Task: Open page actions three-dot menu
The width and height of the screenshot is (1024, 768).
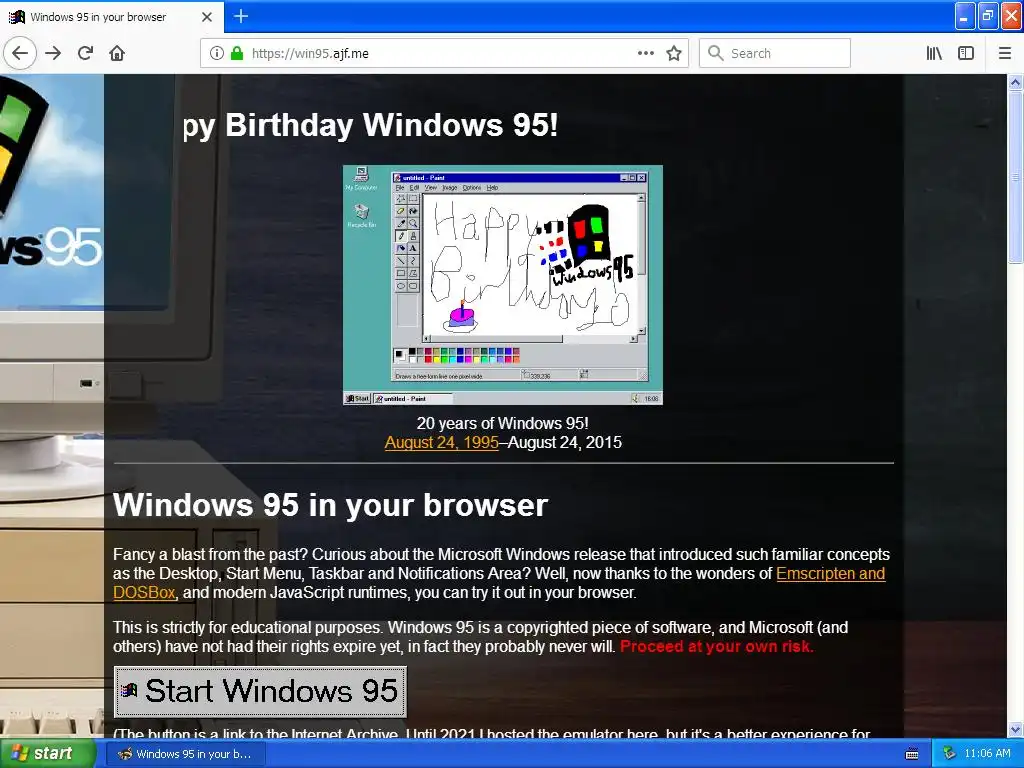Action: point(645,53)
